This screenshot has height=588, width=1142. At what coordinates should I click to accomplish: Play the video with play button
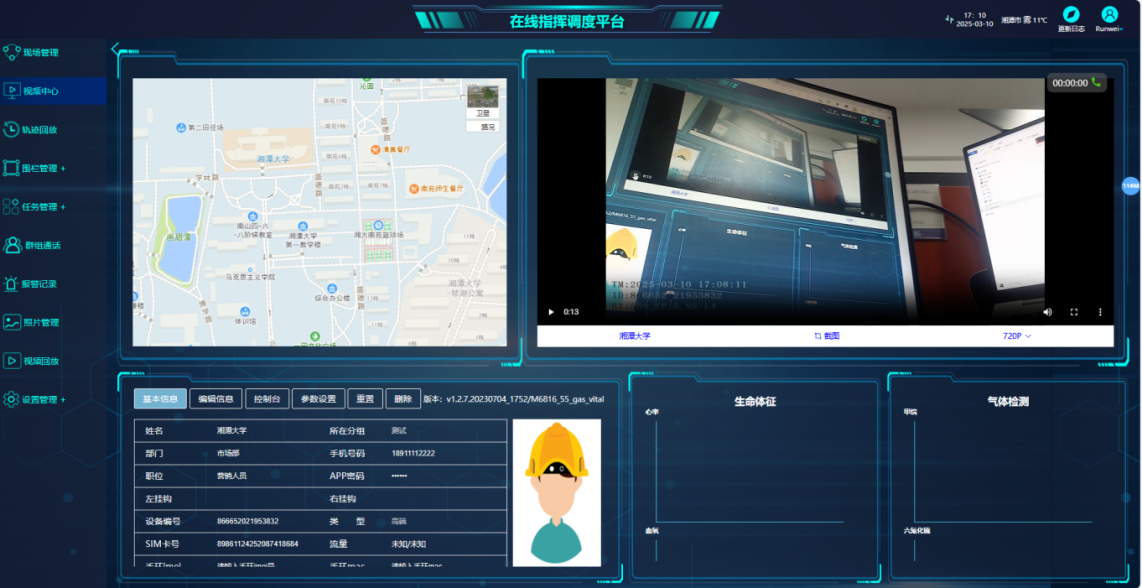pyautogui.click(x=550, y=312)
